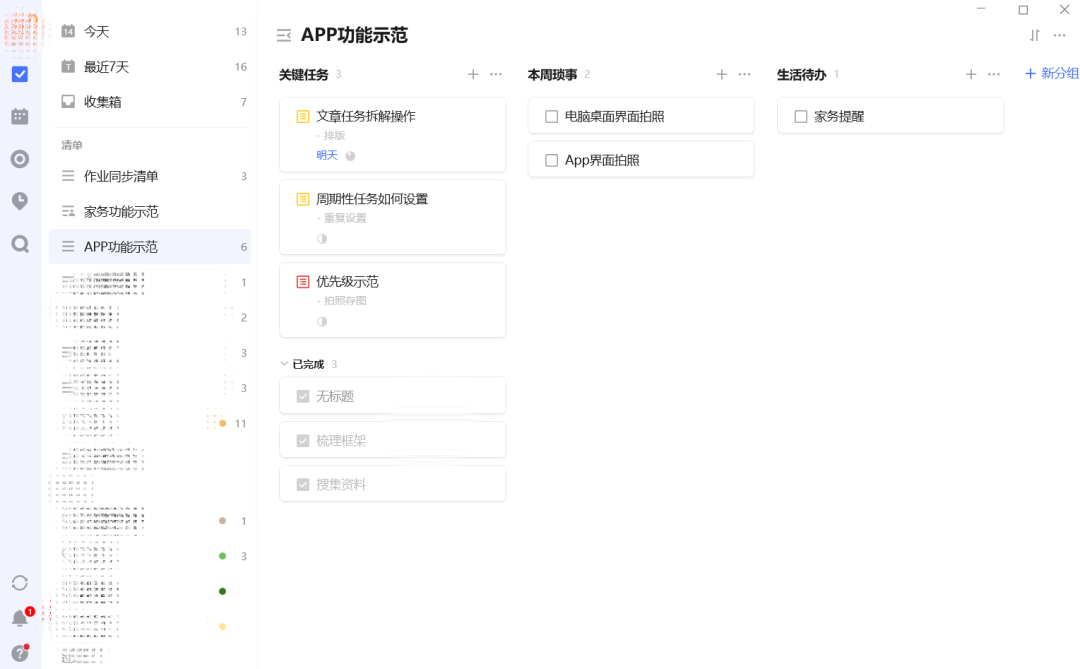Open more options for 本周琐事 column
Viewport: 1080px width, 669px height.
[x=745, y=74]
